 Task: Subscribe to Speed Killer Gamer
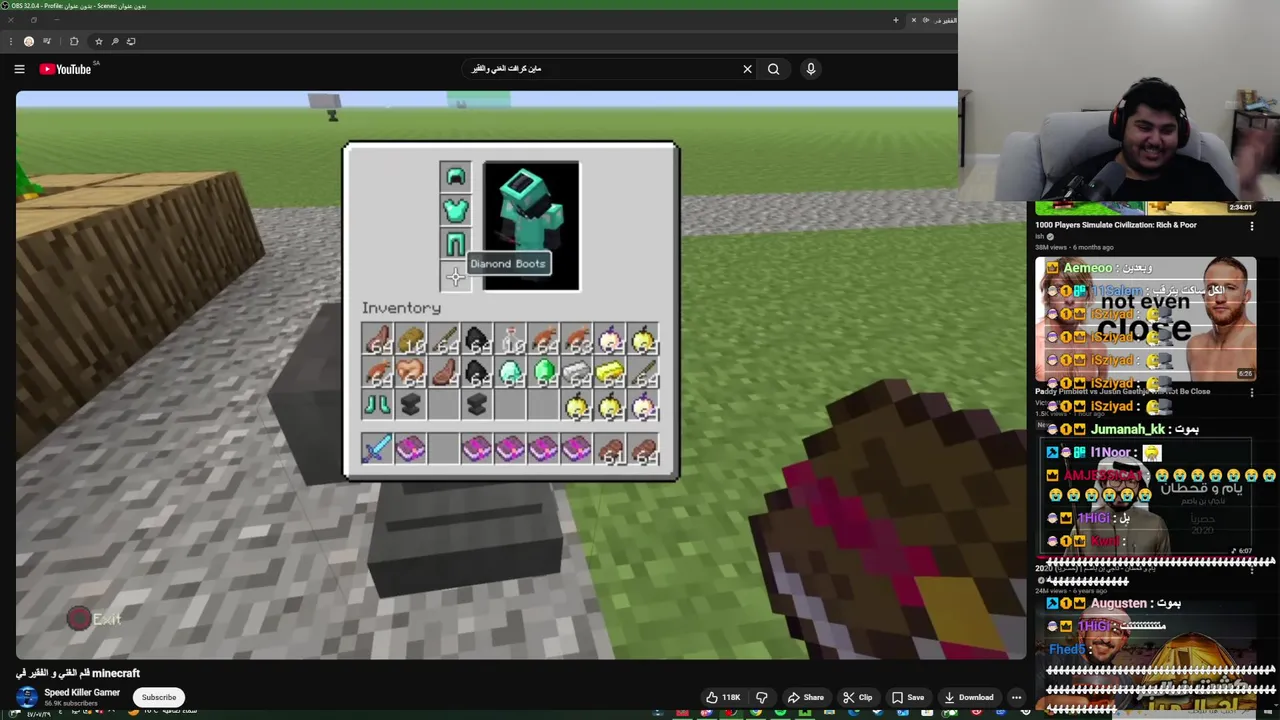click(158, 697)
